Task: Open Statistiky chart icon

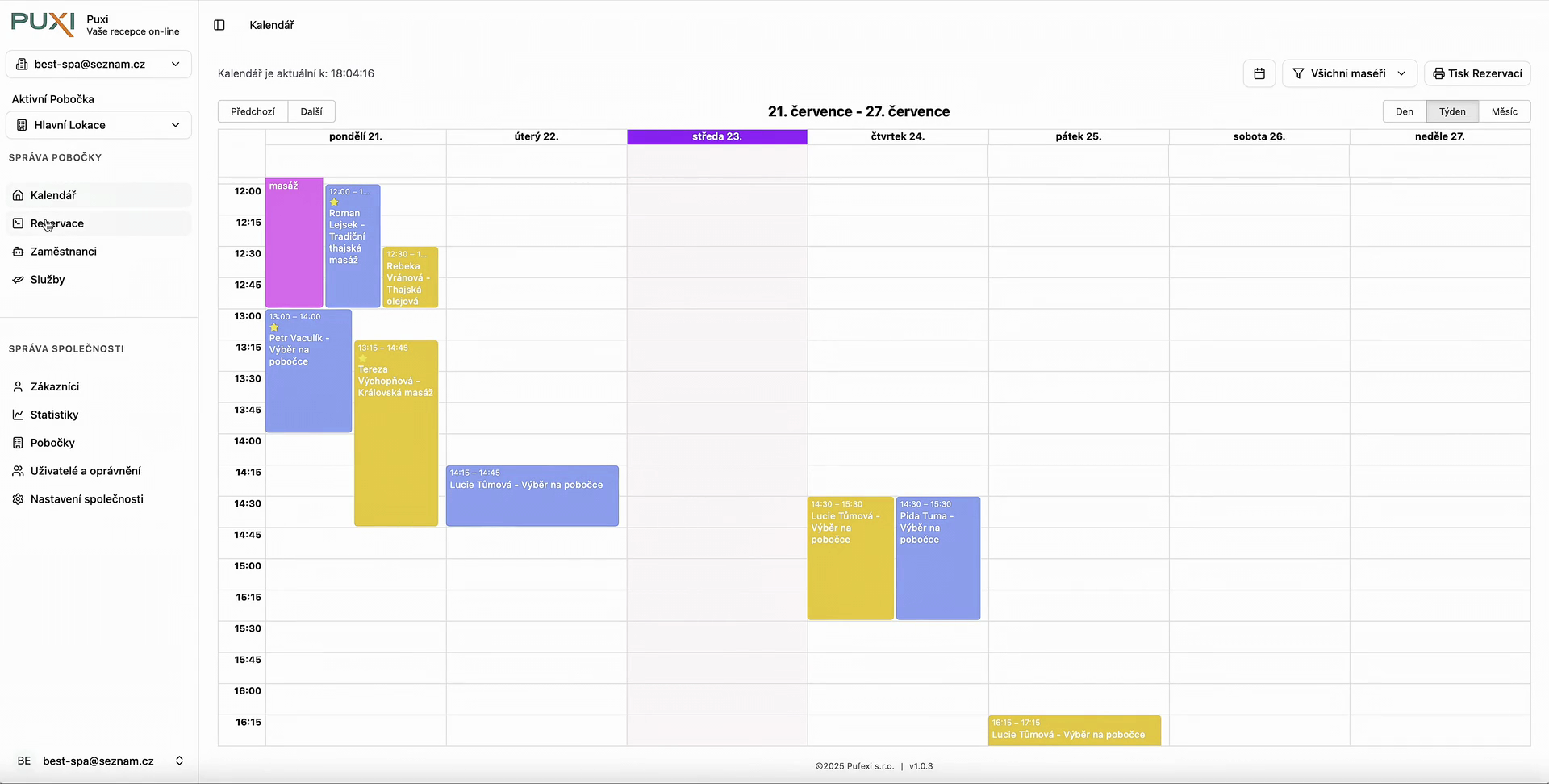Action: tap(18, 415)
